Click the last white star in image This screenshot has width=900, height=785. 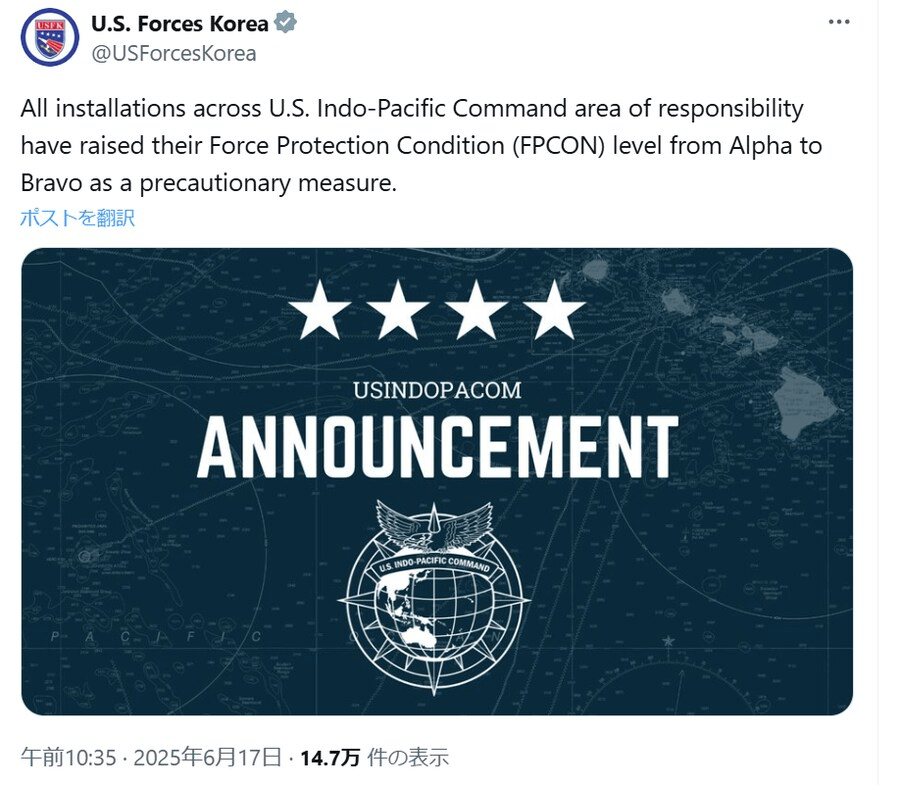[x=556, y=309]
